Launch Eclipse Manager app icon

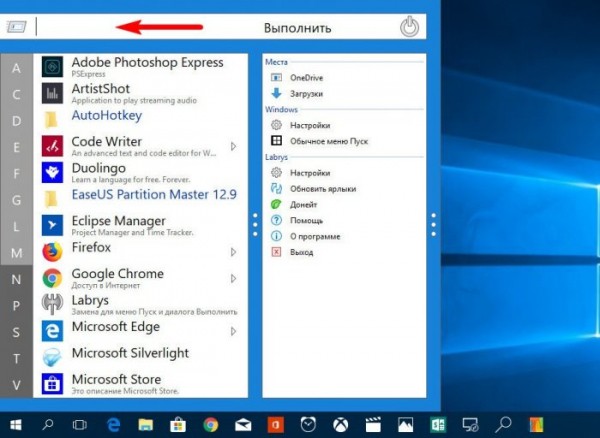52,225
